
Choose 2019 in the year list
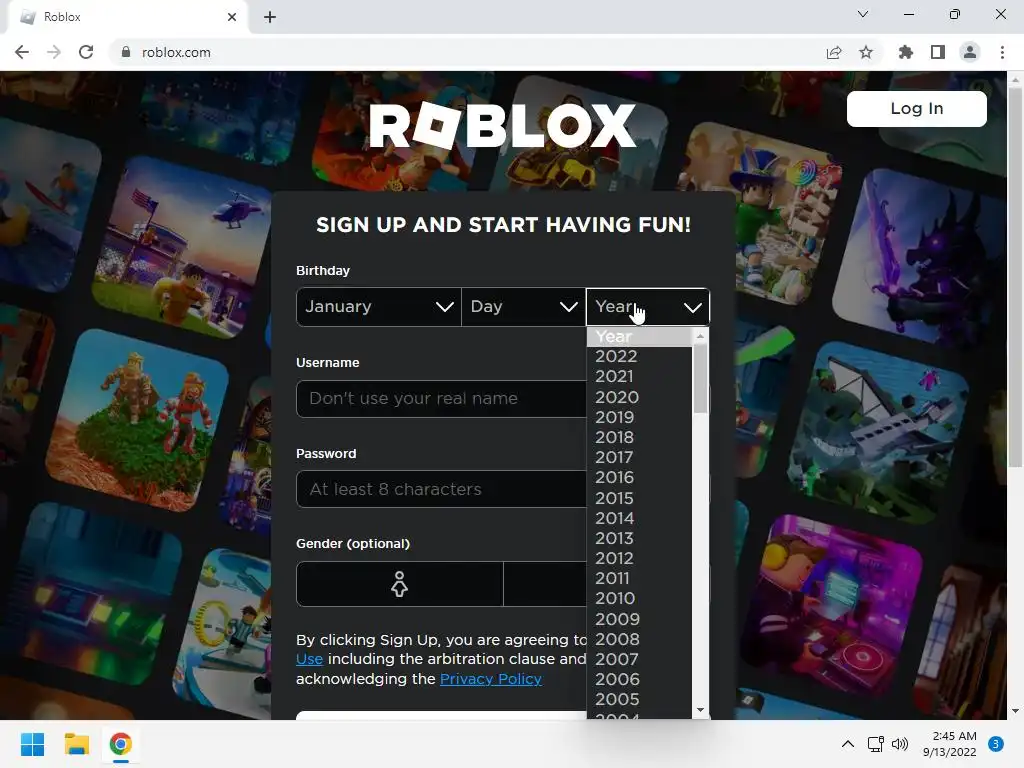click(x=639, y=417)
